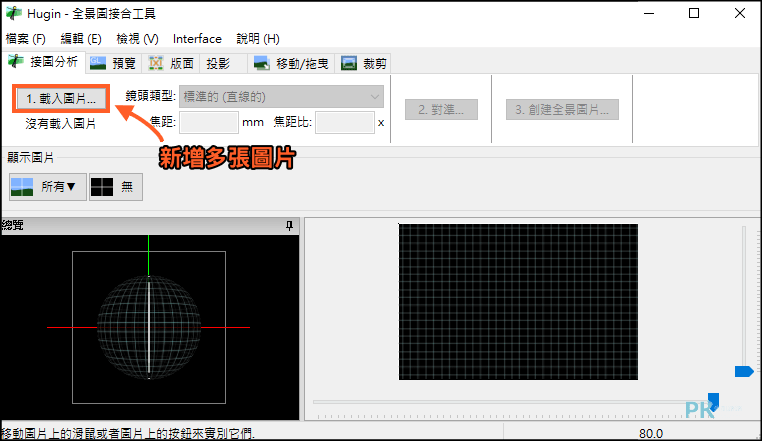
Task: Open the 說明 (H) menu
Action: click(x=258, y=39)
